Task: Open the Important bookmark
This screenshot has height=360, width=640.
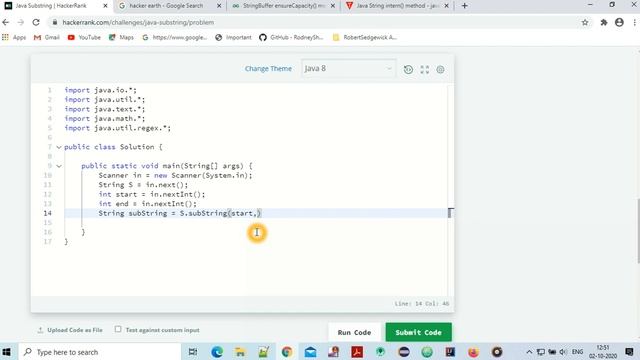Action: click(233, 37)
